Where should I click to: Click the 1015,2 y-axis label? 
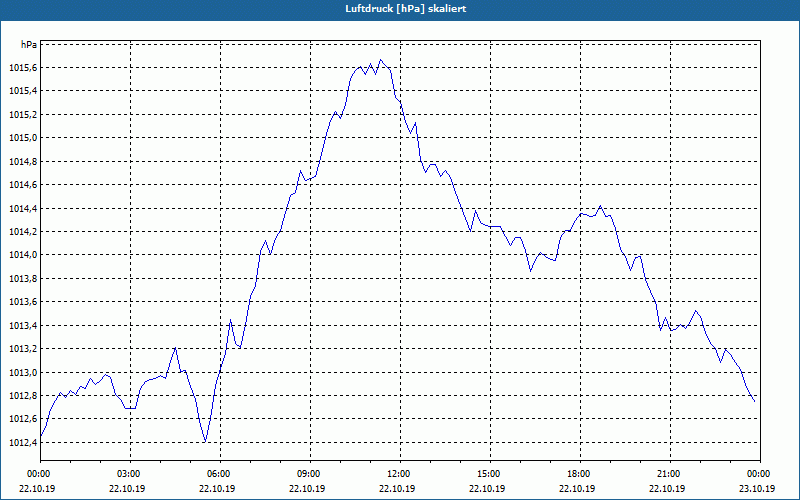pos(23,114)
